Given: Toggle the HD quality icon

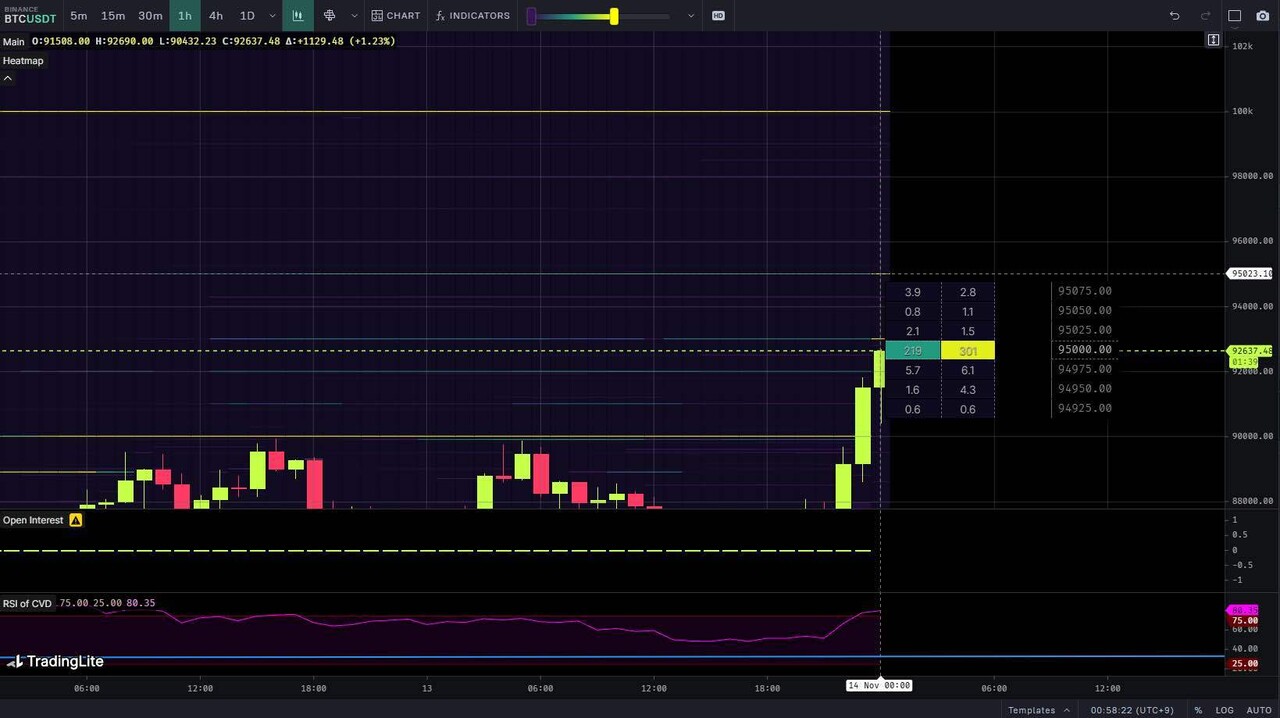Looking at the screenshot, I should 718,16.
